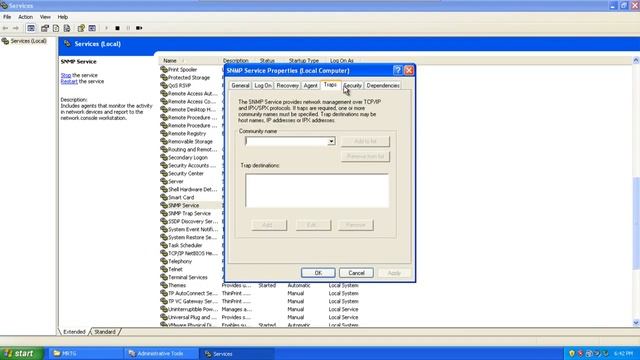The image size is (640, 360).
Task: Click the Start Service play toolbar icon
Action: click(106, 28)
